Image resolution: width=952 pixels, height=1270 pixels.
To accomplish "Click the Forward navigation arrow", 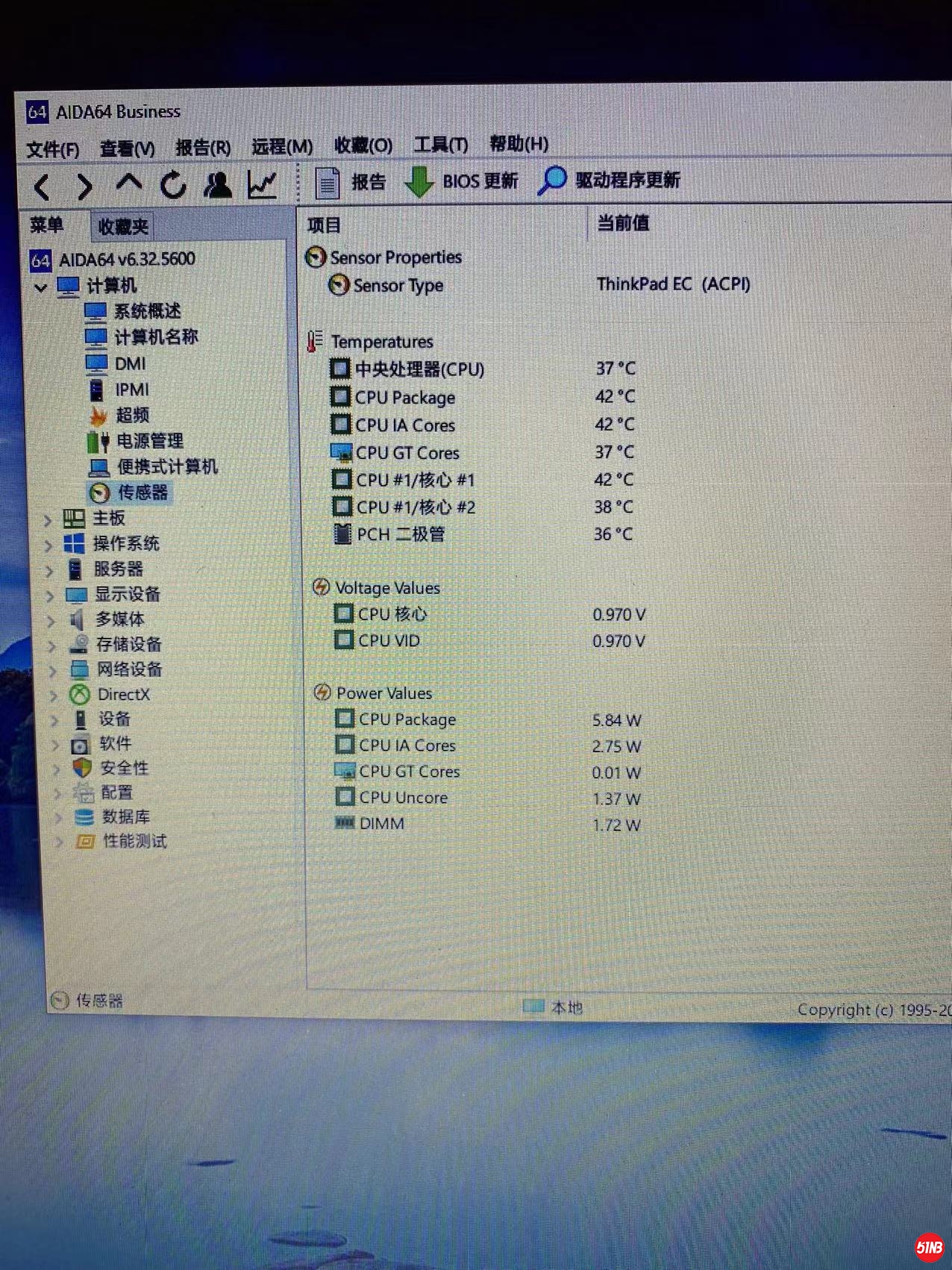I will pos(84,186).
